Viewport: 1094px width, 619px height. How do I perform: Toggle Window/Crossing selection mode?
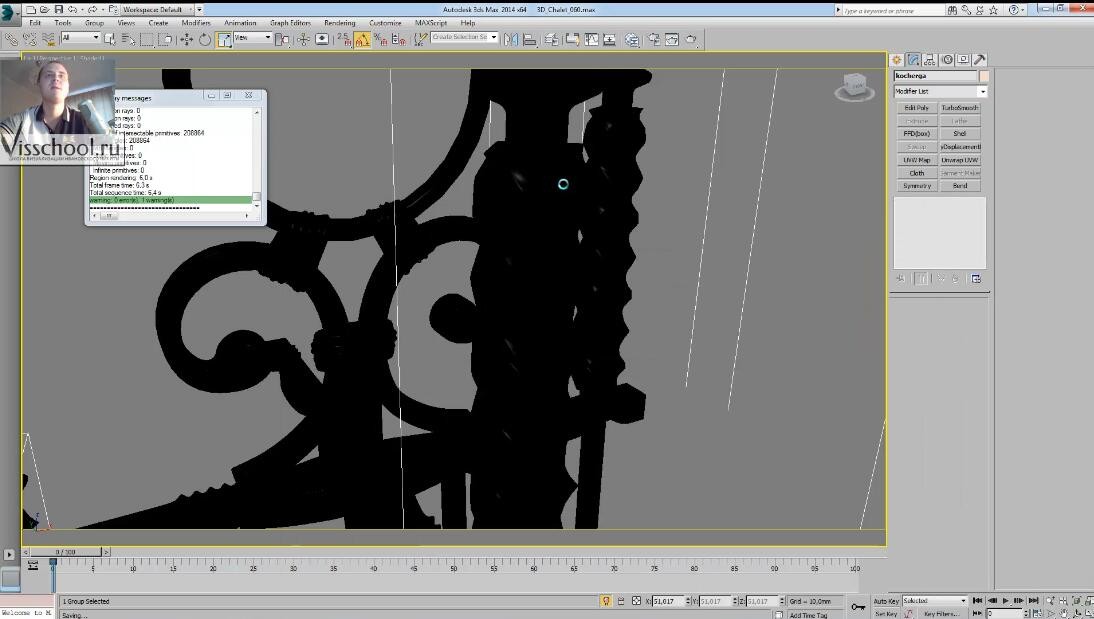(165, 39)
